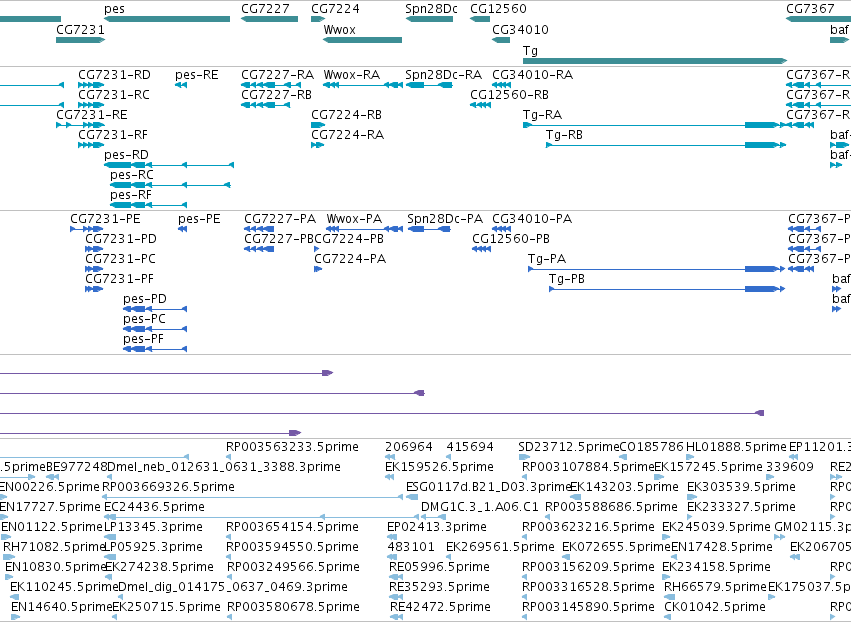
Task: Click protein Wwox-PA
Action: pos(354,219)
